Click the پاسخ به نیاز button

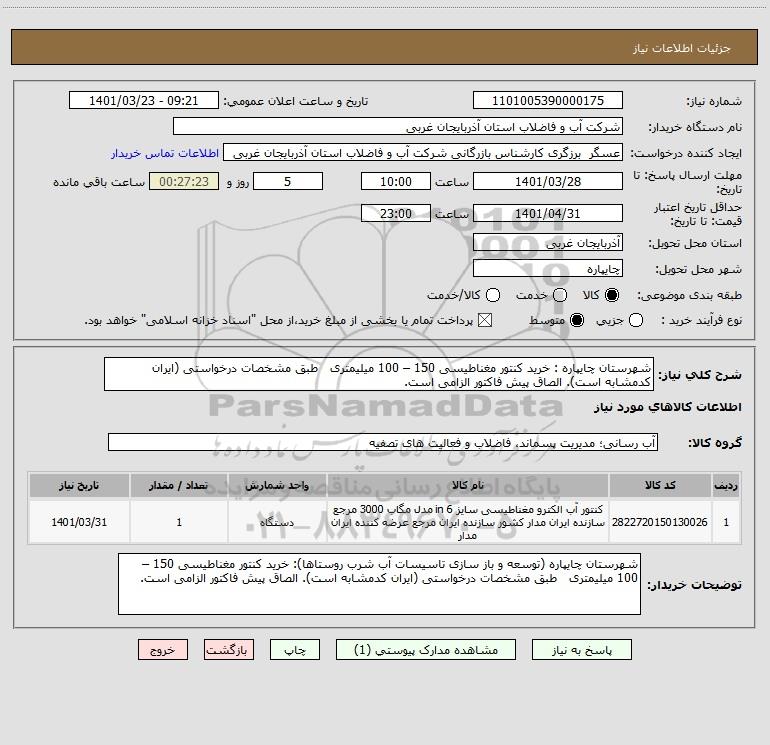pyautogui.click(x=581, y=650)
